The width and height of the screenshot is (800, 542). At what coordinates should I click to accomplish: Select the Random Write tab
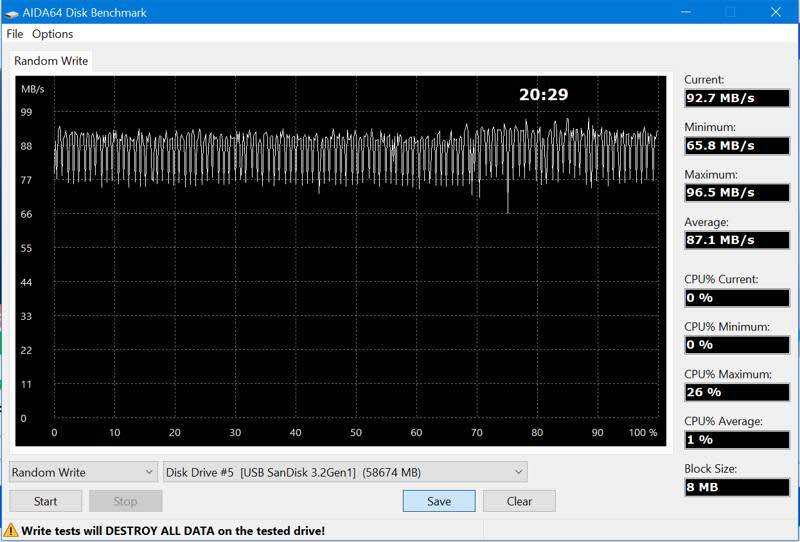point(51,61)
